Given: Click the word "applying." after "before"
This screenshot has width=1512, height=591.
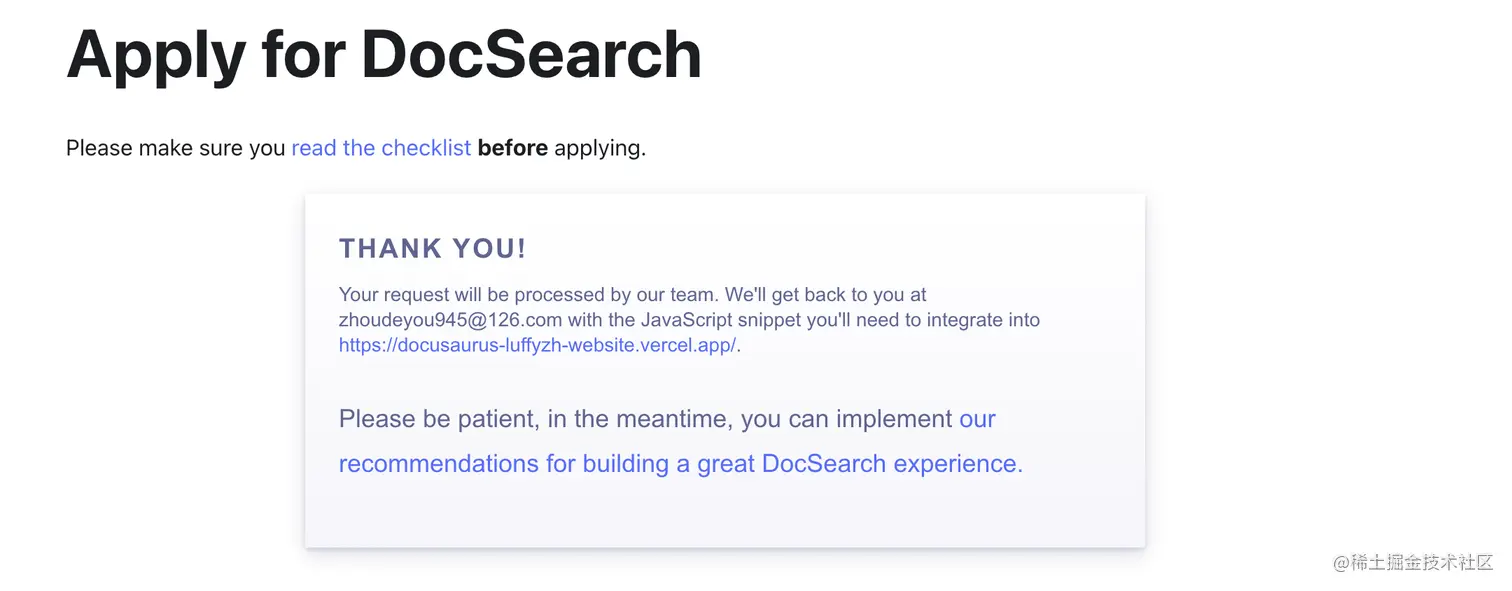Looking at the screenshot, I should coord(600,148).
